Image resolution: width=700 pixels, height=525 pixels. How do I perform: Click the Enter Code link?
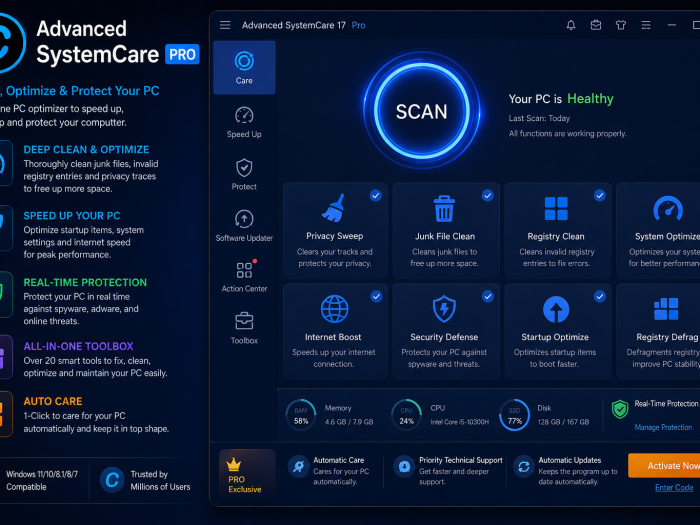click(674, 488)
